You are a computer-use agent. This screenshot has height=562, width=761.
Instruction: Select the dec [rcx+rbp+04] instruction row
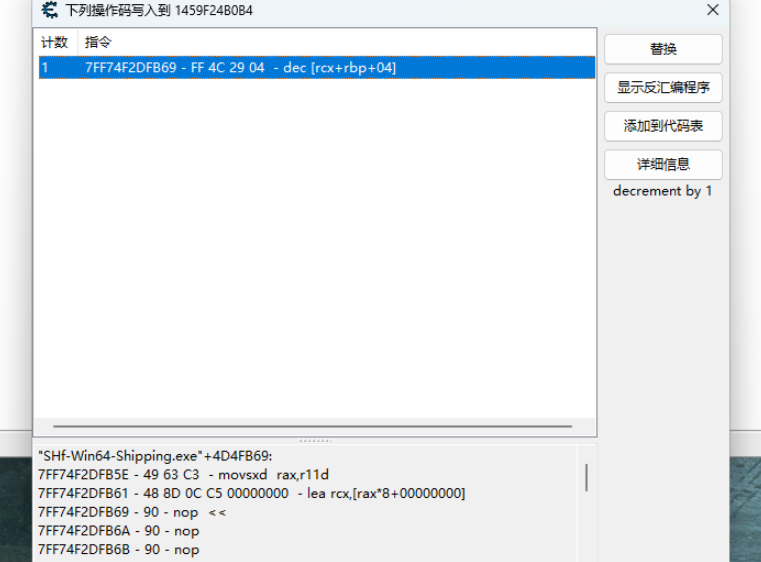317,67
